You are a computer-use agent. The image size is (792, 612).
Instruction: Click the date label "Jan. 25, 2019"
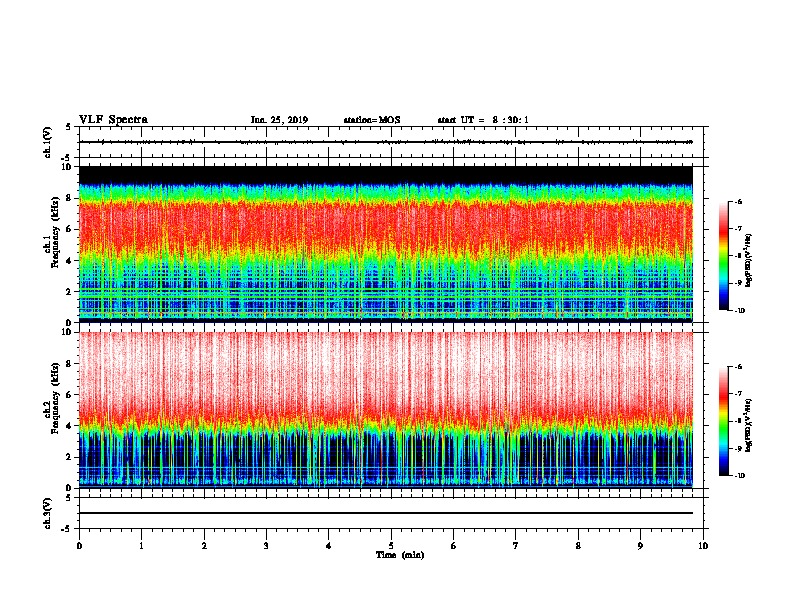(279, 120)
